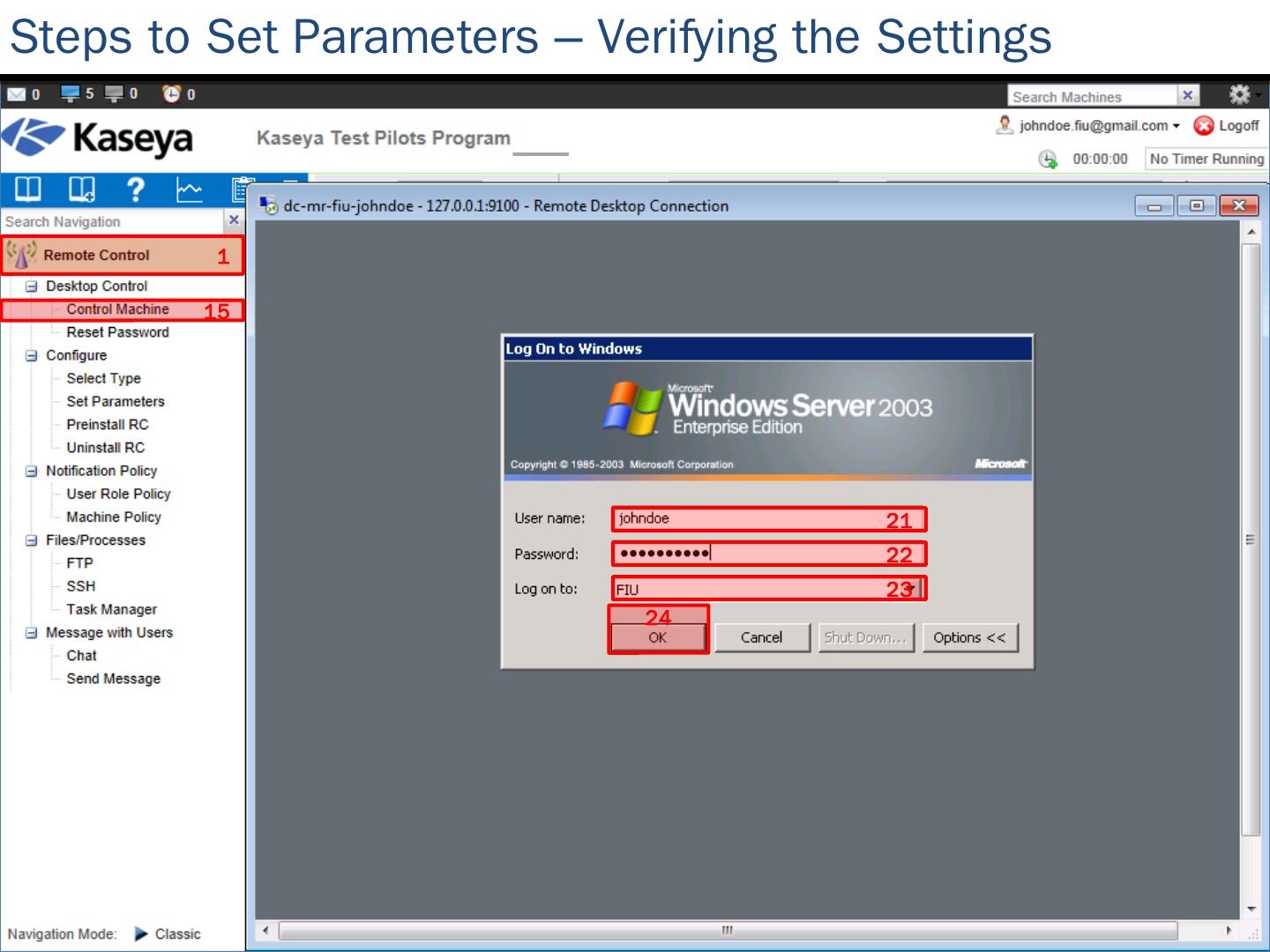Image resolution: width=1270 pixels, height=952 pixels.
Task: Open the gear settings icon
Action: pos(1239,93)
